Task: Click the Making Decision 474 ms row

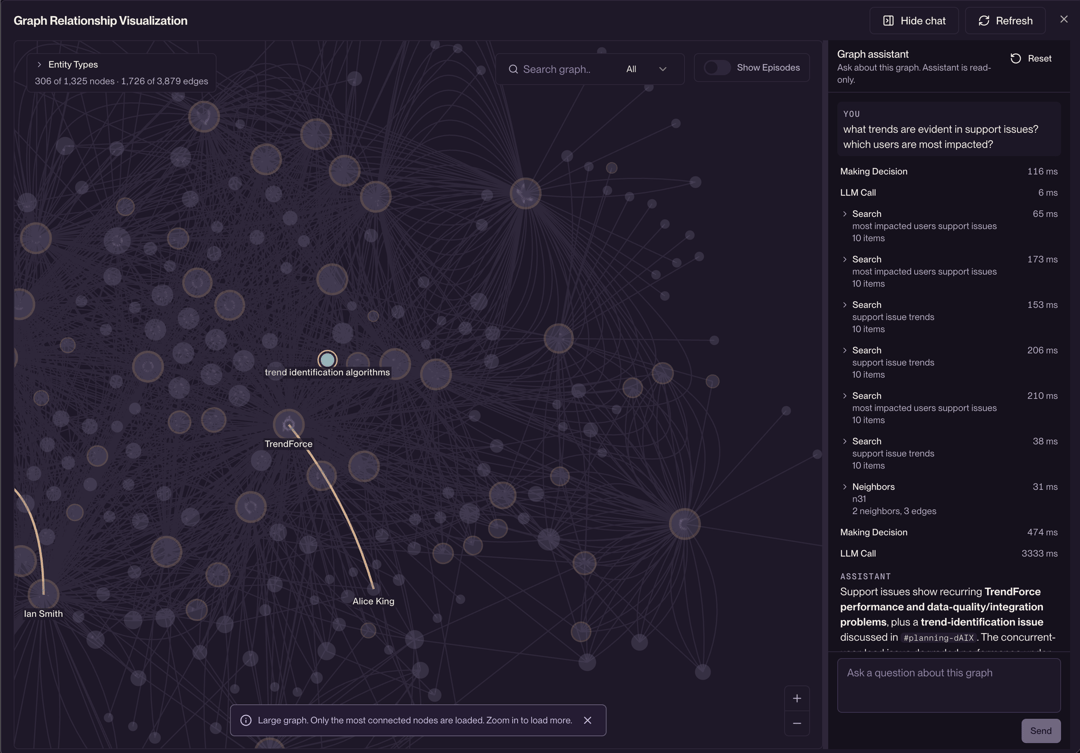Action: (x=948, y=533)
